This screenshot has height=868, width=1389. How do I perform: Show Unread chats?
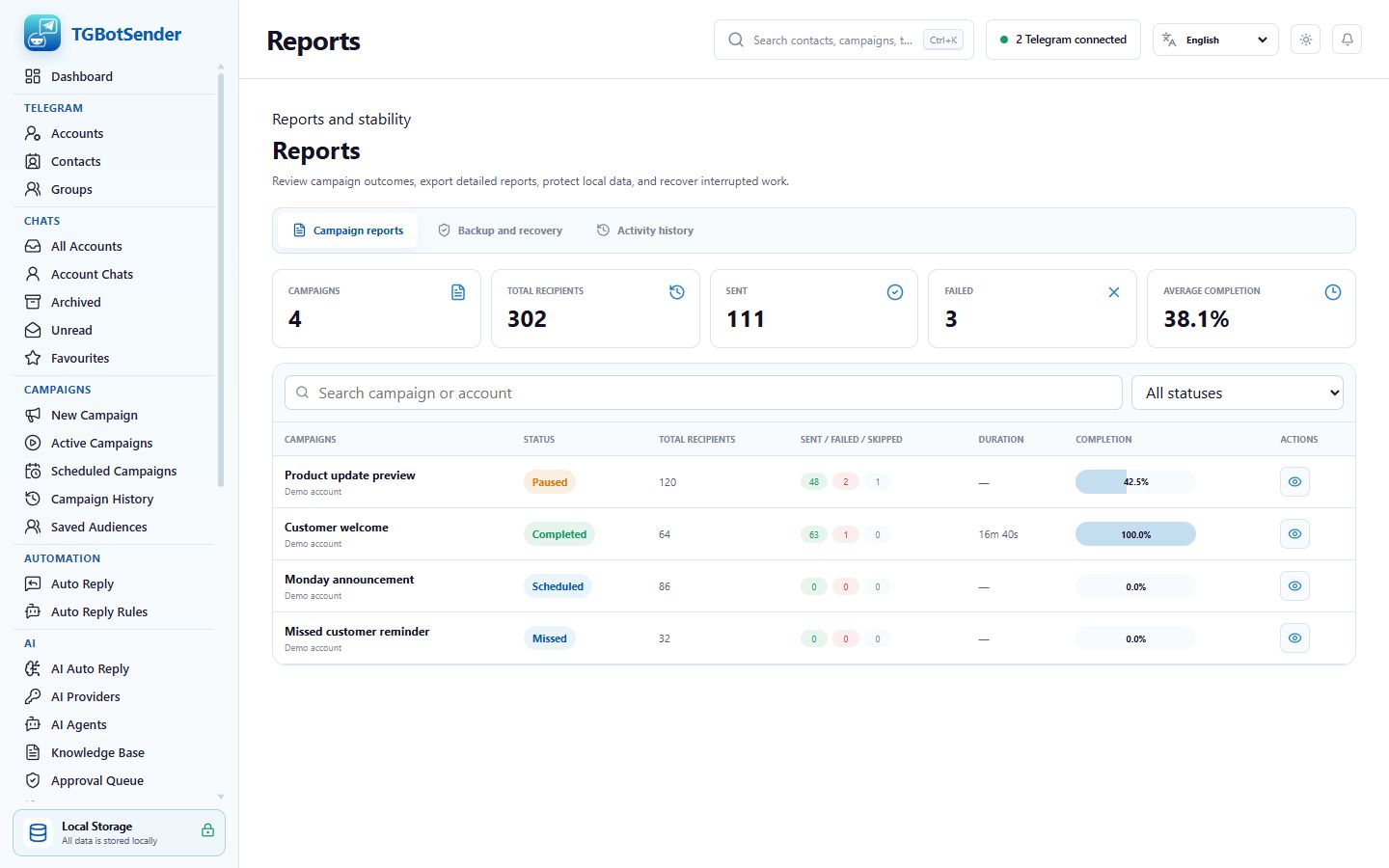click(114, 330)
